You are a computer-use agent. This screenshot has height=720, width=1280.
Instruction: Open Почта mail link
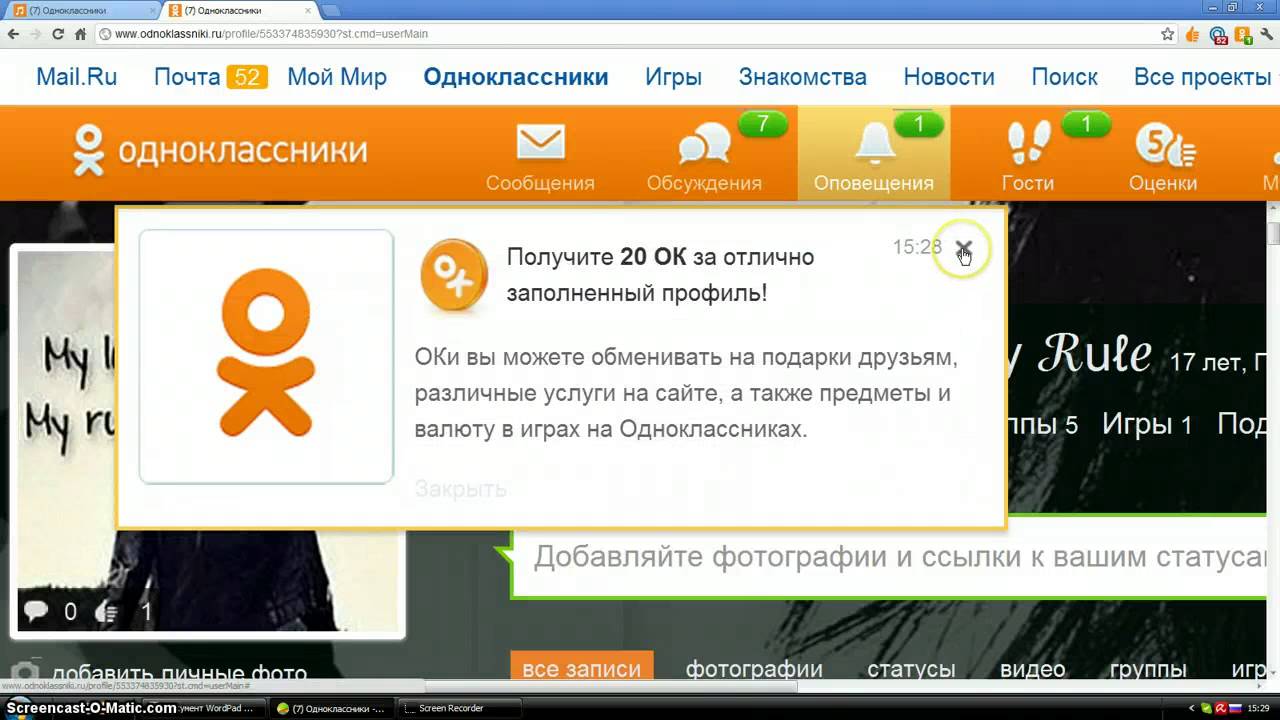click(x=187, y=77)
